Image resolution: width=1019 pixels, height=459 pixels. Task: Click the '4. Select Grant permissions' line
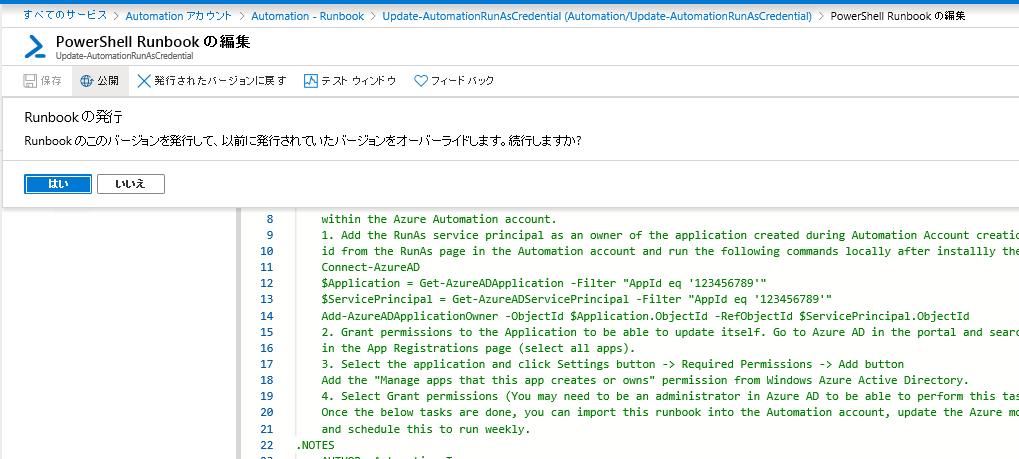click(x=670, y=396)
